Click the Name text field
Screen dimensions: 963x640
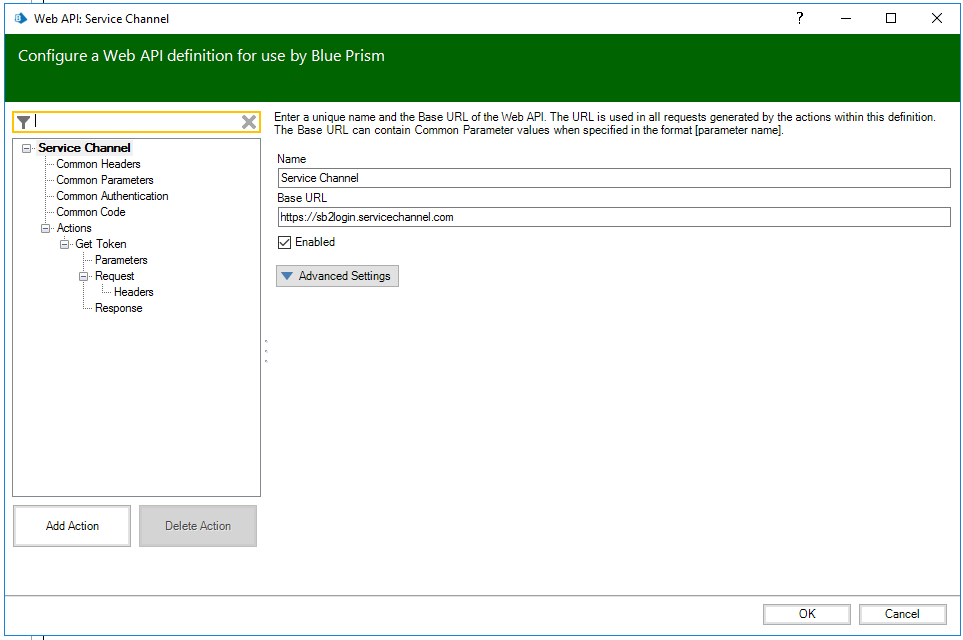coord(613,178)
